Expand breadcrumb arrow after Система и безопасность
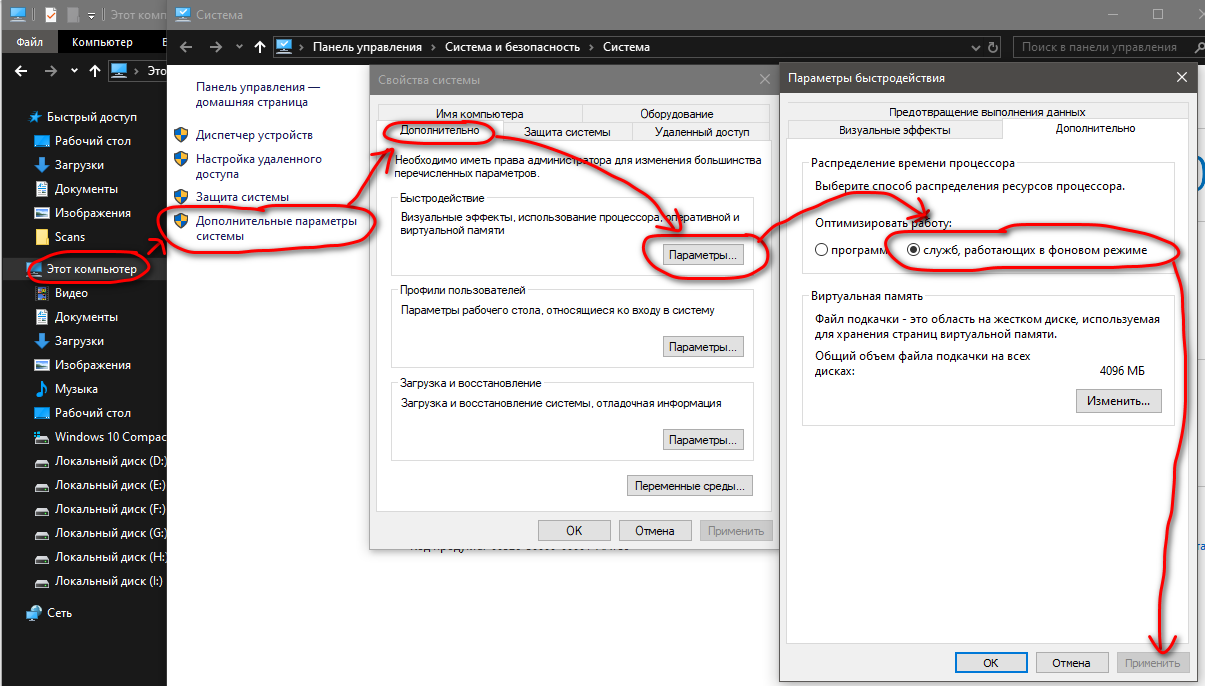Image resolution: width=1205 pixels, height=686 pixels. [x=593, y=47]
